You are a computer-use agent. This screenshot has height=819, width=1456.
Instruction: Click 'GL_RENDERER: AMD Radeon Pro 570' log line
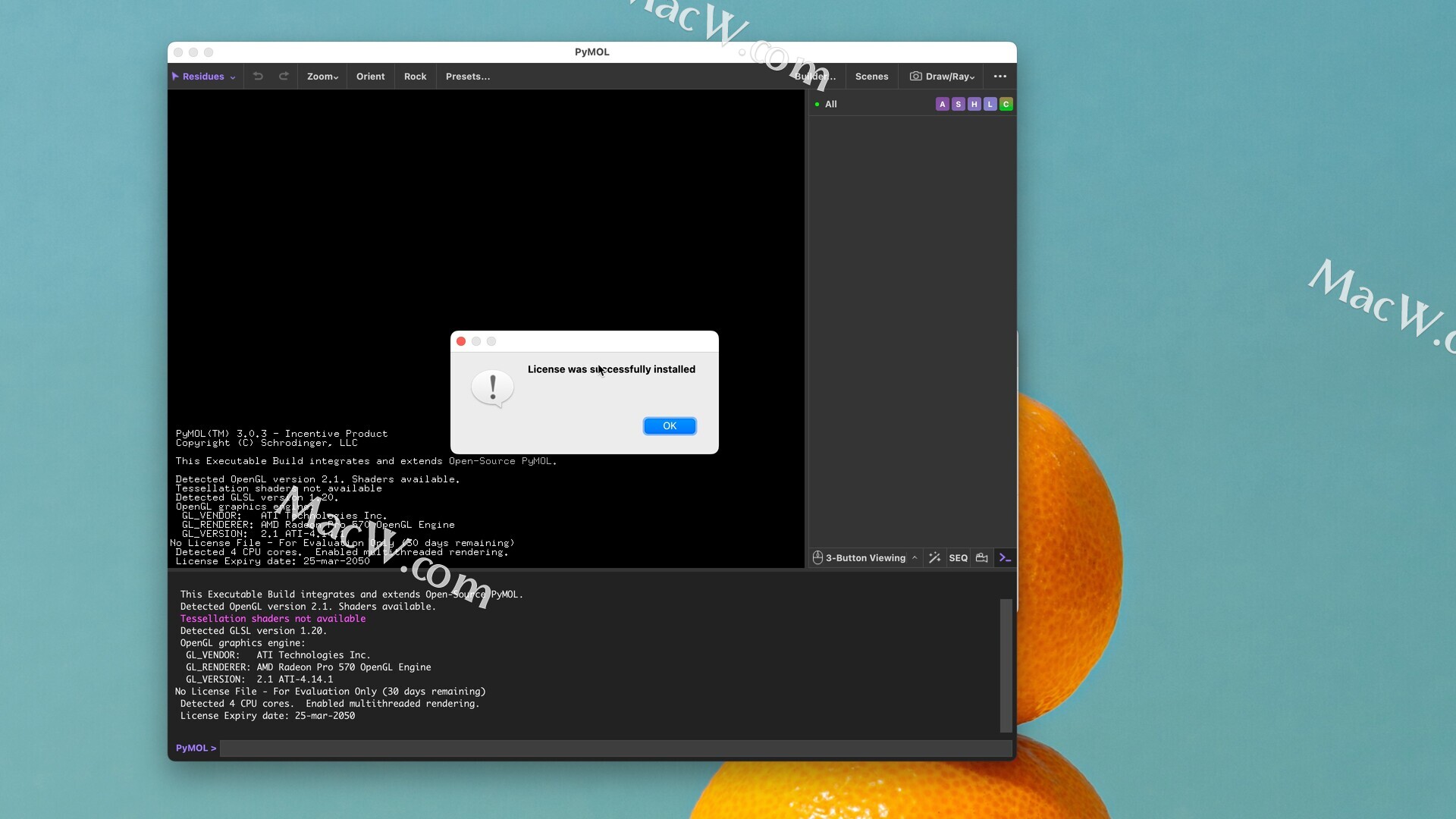coord(309,667)
